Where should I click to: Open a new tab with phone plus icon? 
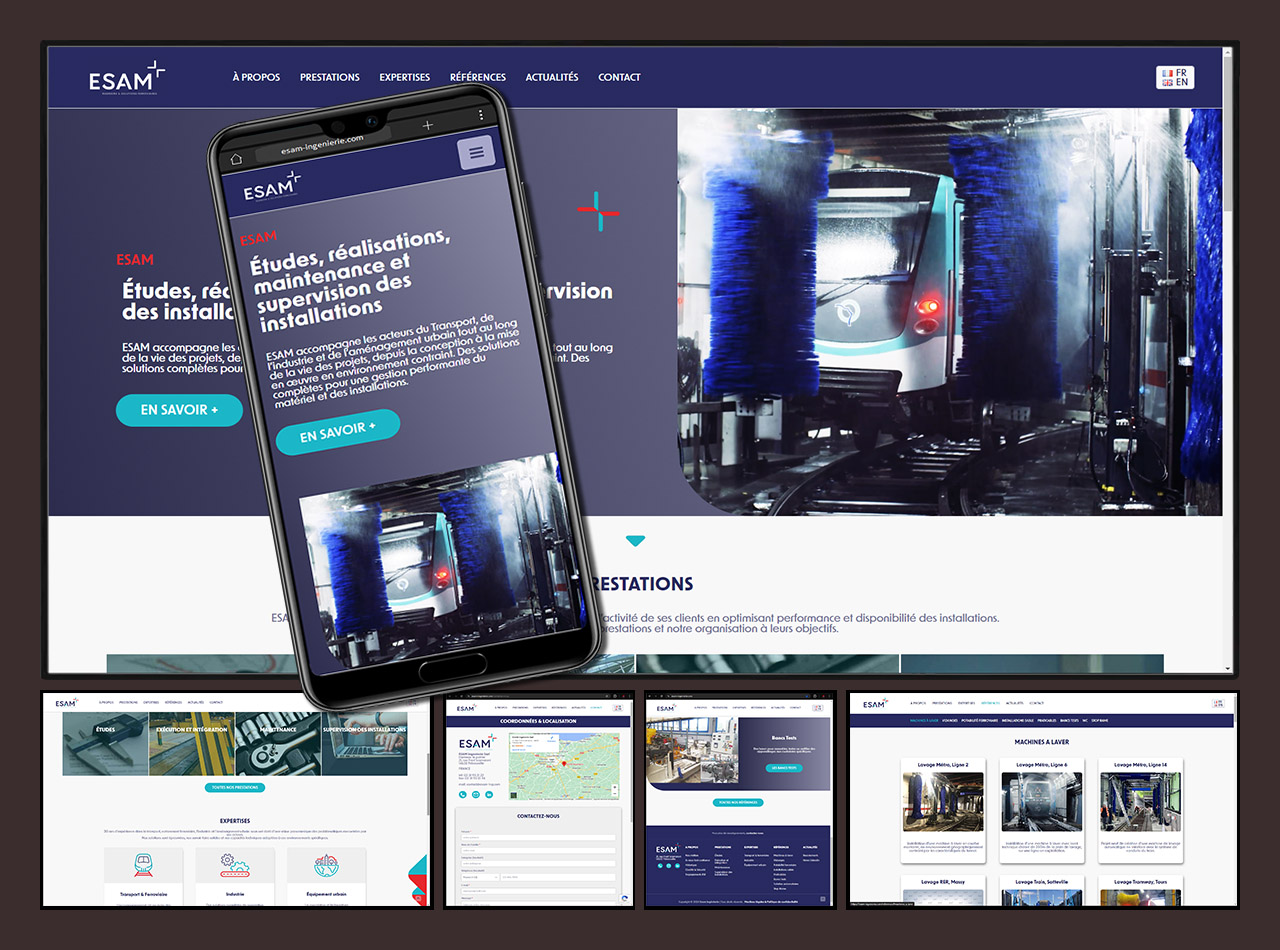428,125
